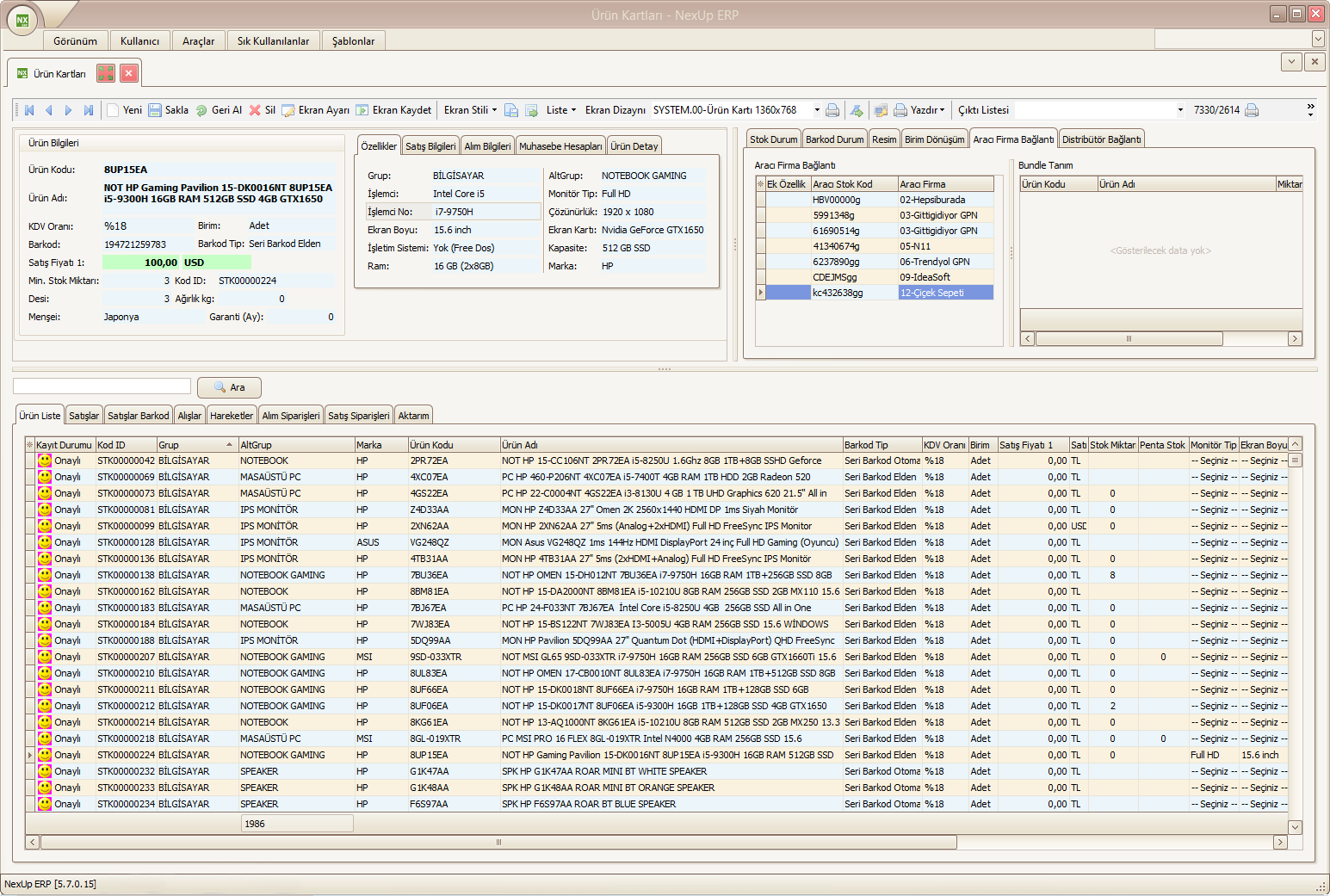Image resolution: width=1330 pixels, height=896 pixels.
Task: Click the Ara search button
Action: pyautogui.click(x=229, y=387)
